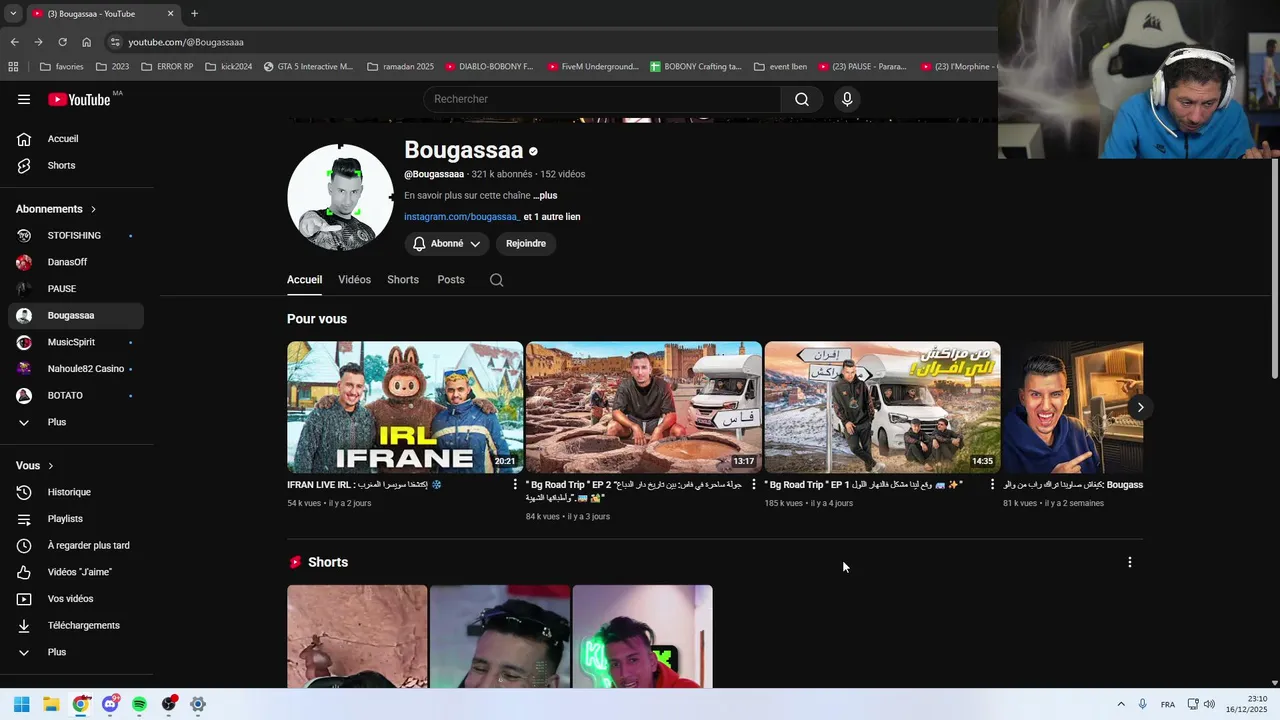Image resolution: width=1280 pixels, height=720 pixels.
Task: Expand channel description with ...plus
Action: pos(545,196)
